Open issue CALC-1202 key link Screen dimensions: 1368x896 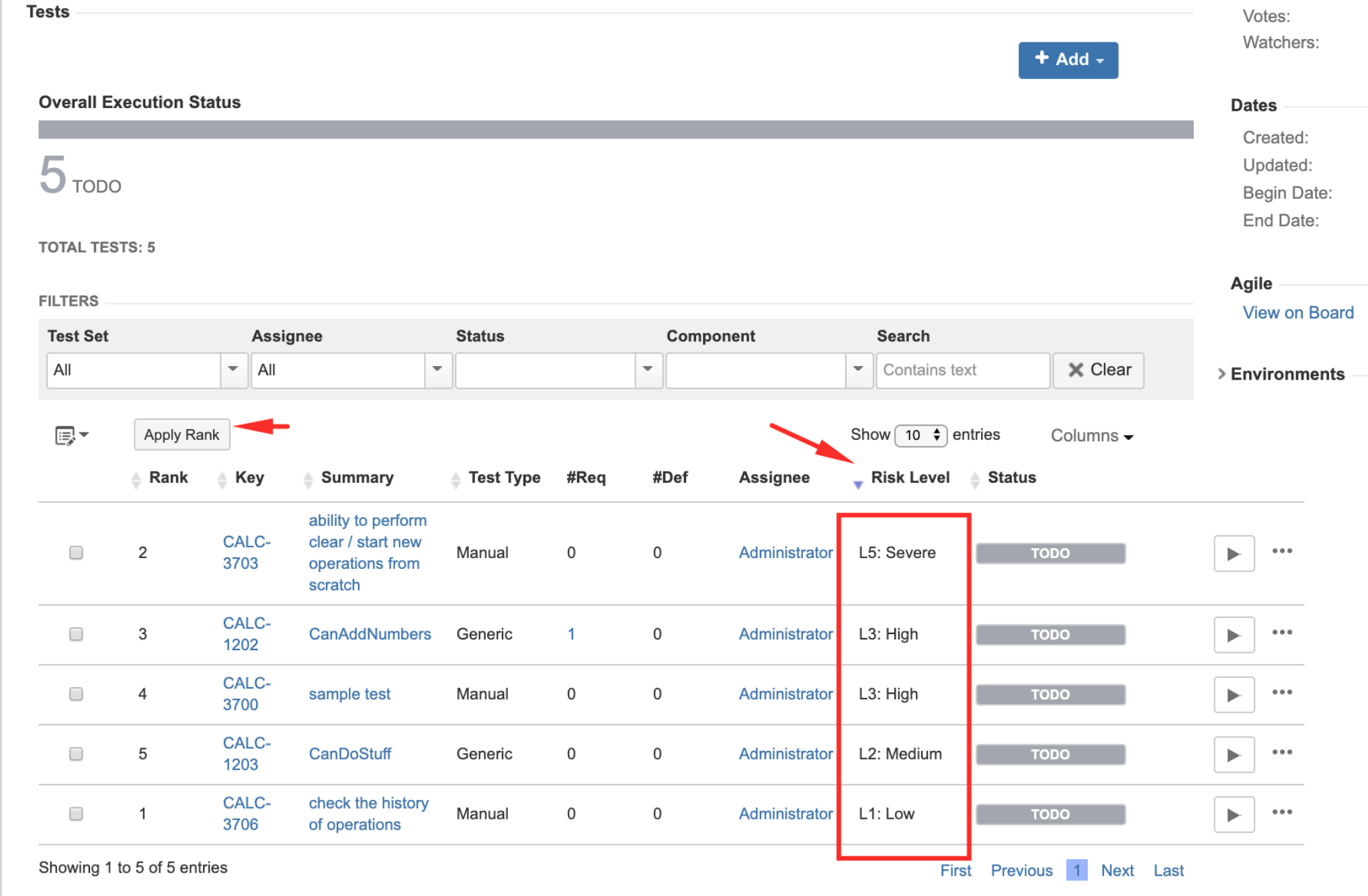247,633
